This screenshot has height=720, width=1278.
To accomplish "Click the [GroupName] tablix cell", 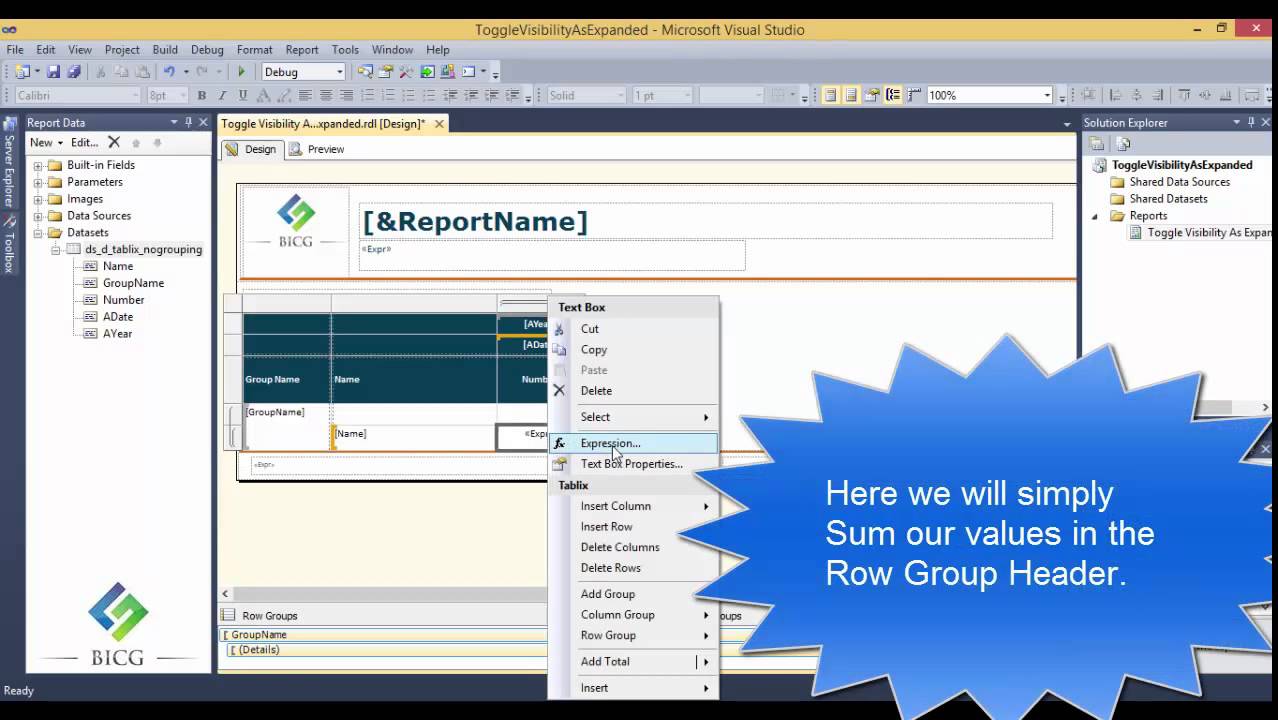I will [x=287, y=412].
